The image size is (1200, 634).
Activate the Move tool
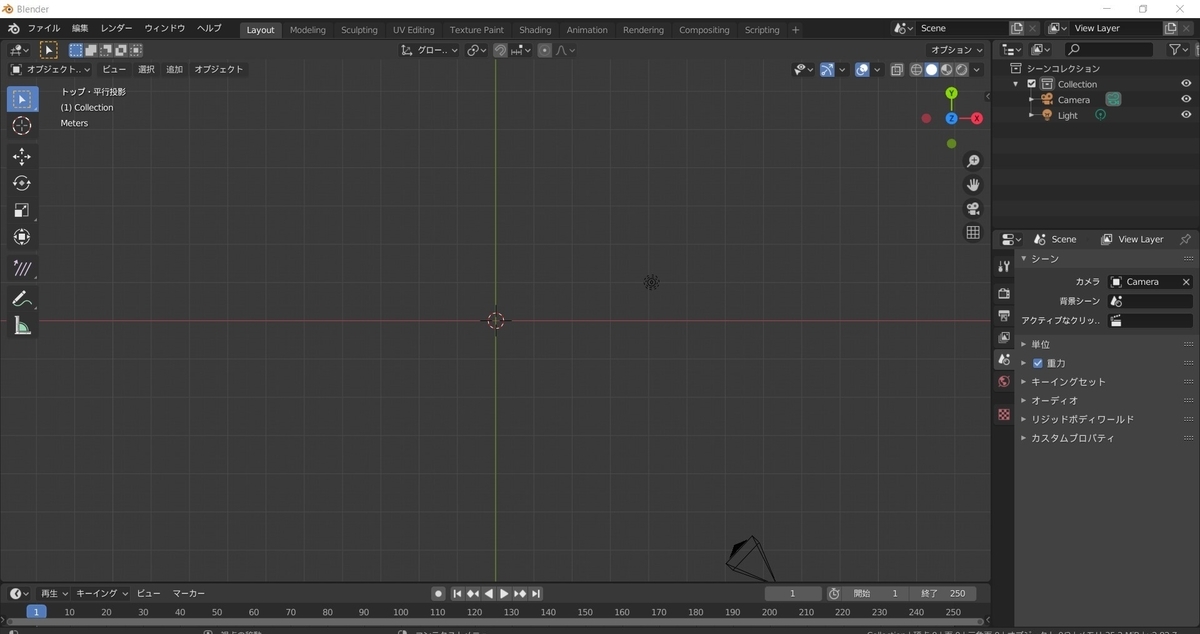22,157
